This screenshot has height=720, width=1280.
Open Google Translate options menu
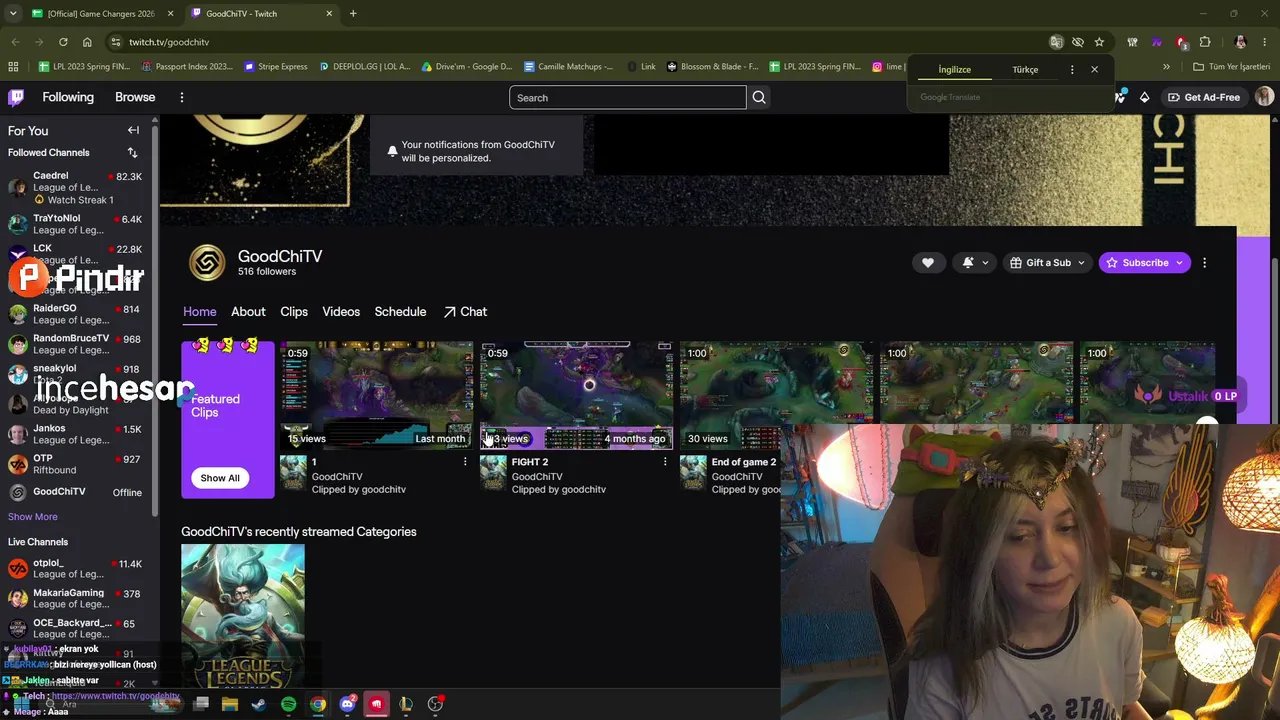(x=1072, y=69)
